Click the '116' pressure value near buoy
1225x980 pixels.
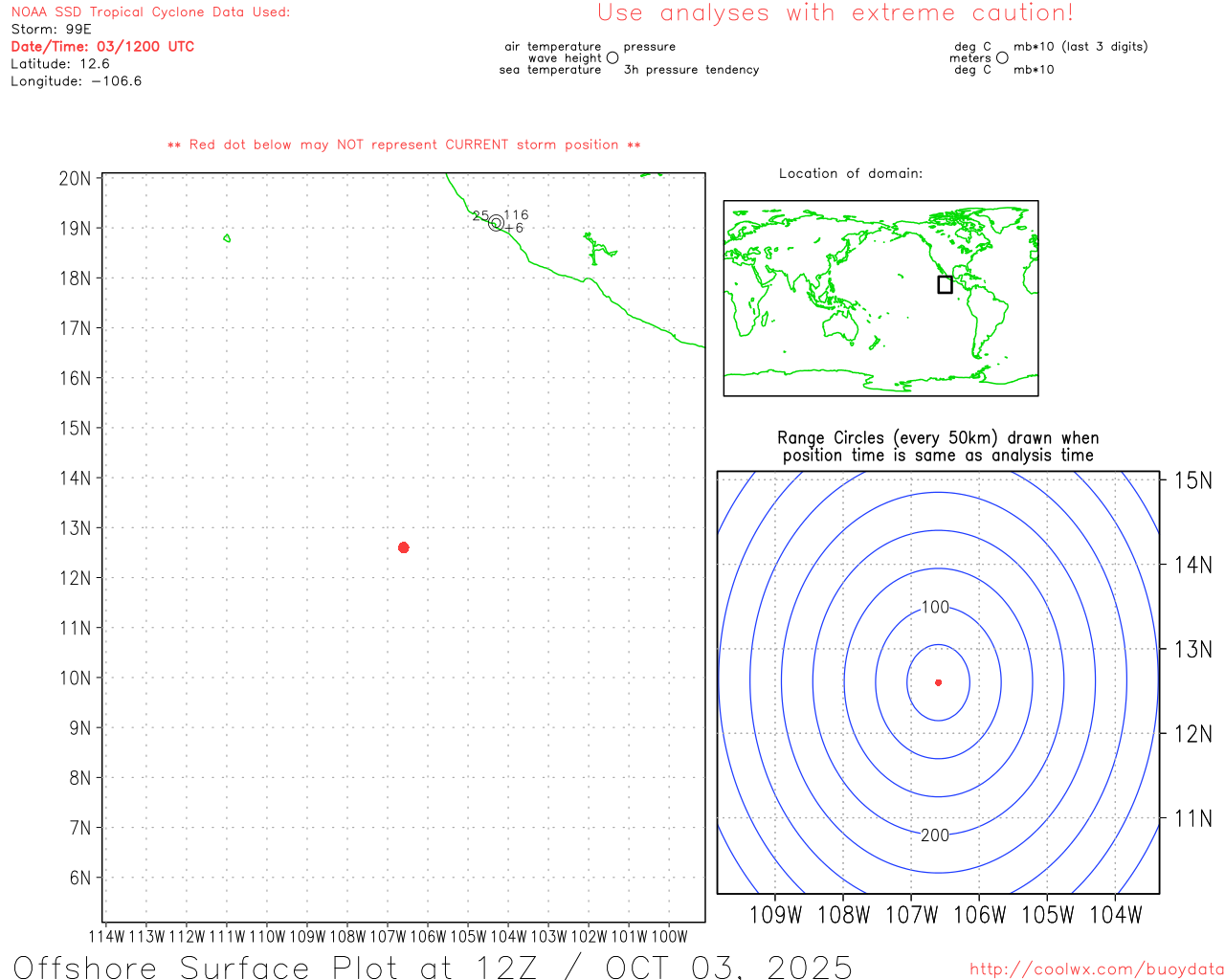point(516,215)
